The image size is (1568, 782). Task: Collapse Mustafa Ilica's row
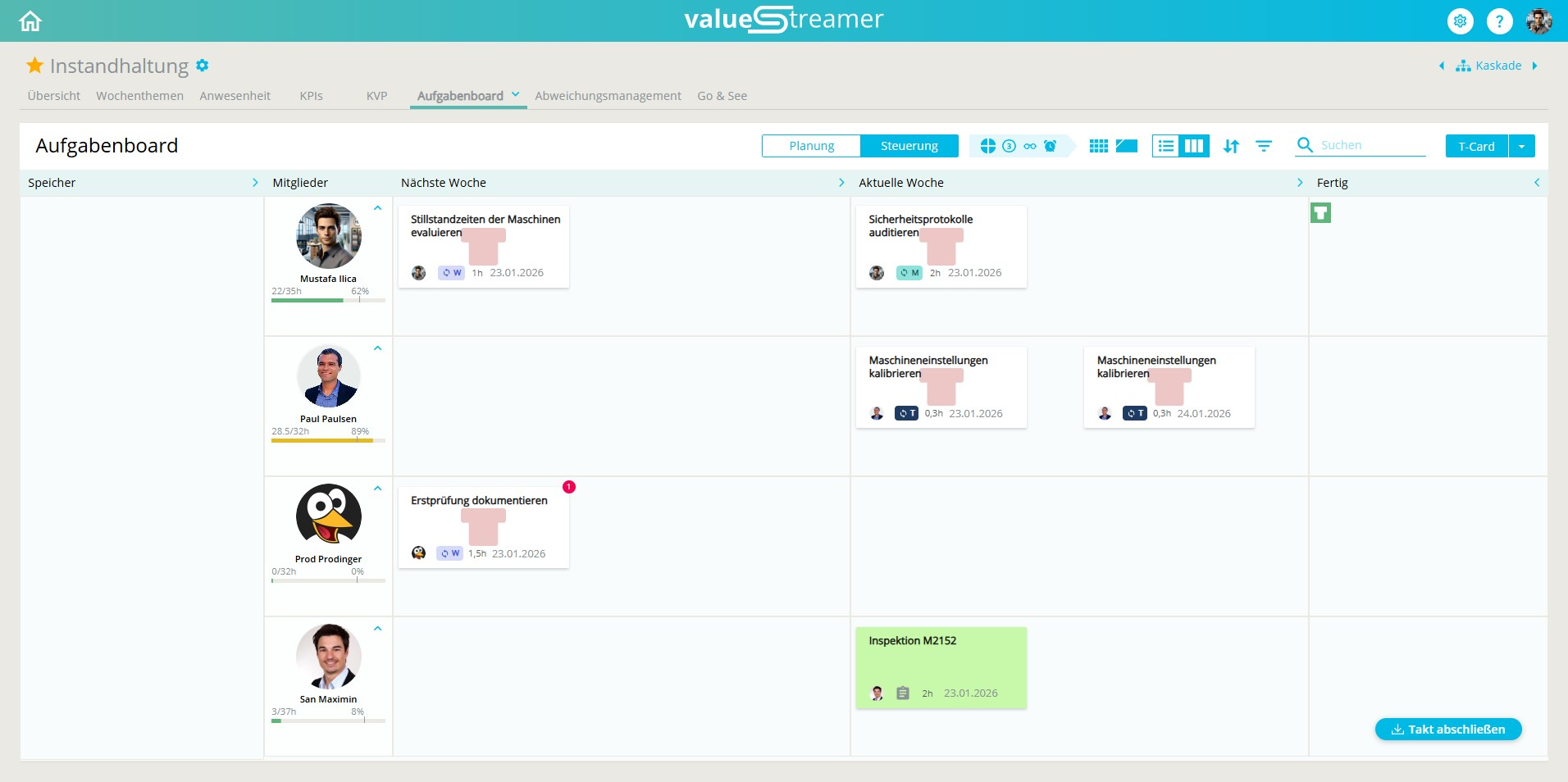point(378,208)
